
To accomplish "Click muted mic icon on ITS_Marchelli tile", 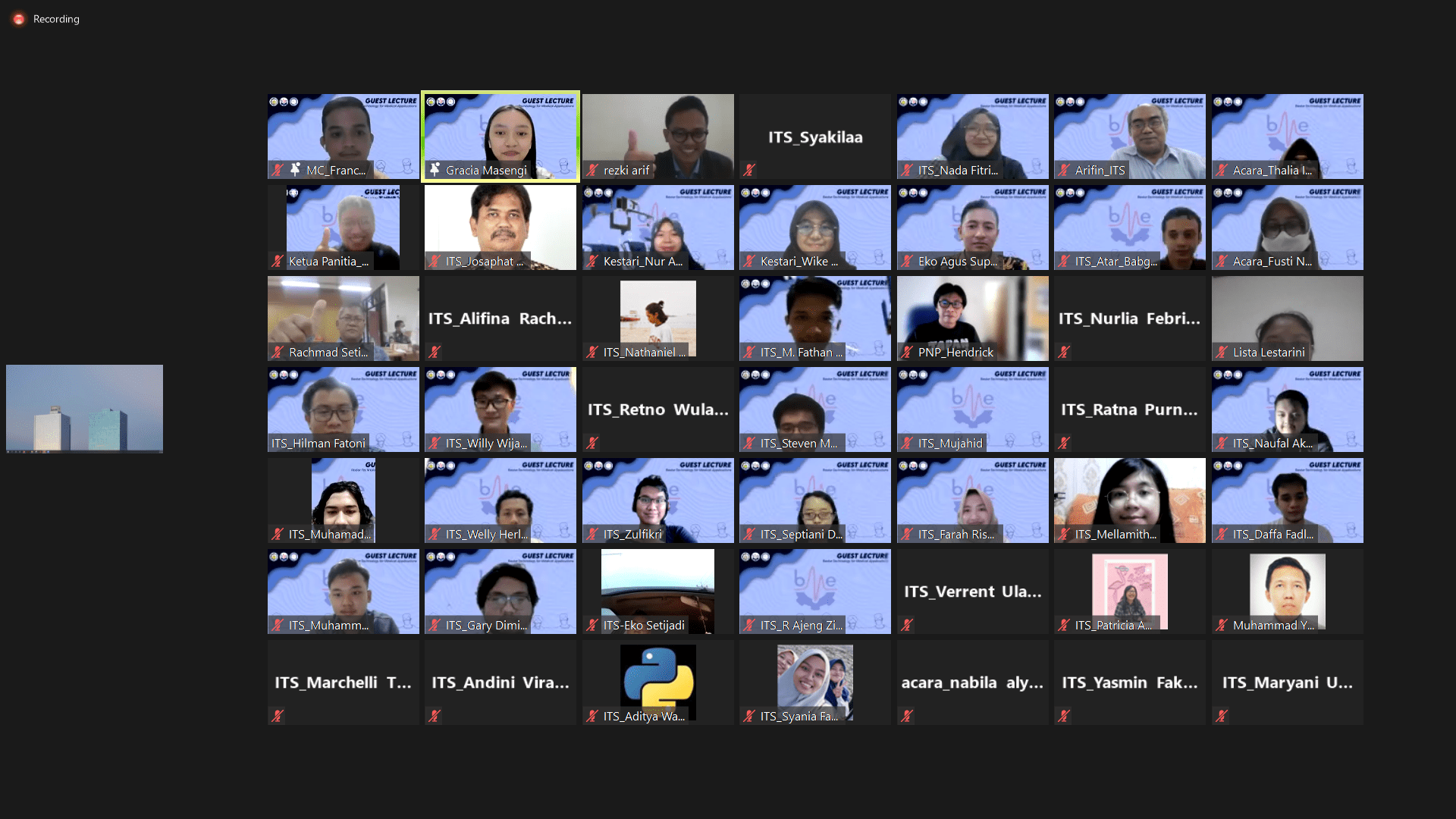I will pos(278,716).
